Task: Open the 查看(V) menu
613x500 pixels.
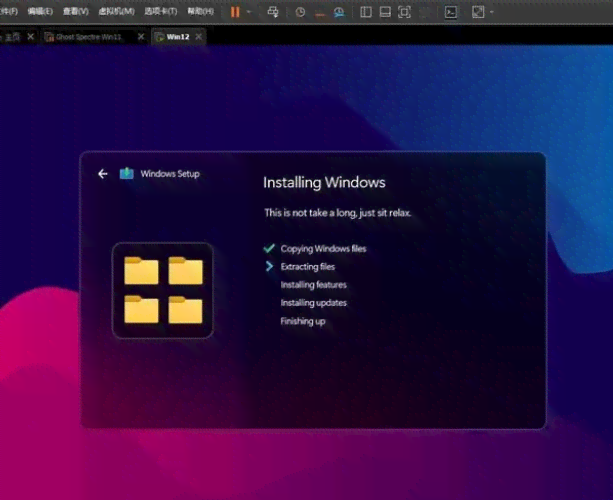Action: click(x=76, y=11)
